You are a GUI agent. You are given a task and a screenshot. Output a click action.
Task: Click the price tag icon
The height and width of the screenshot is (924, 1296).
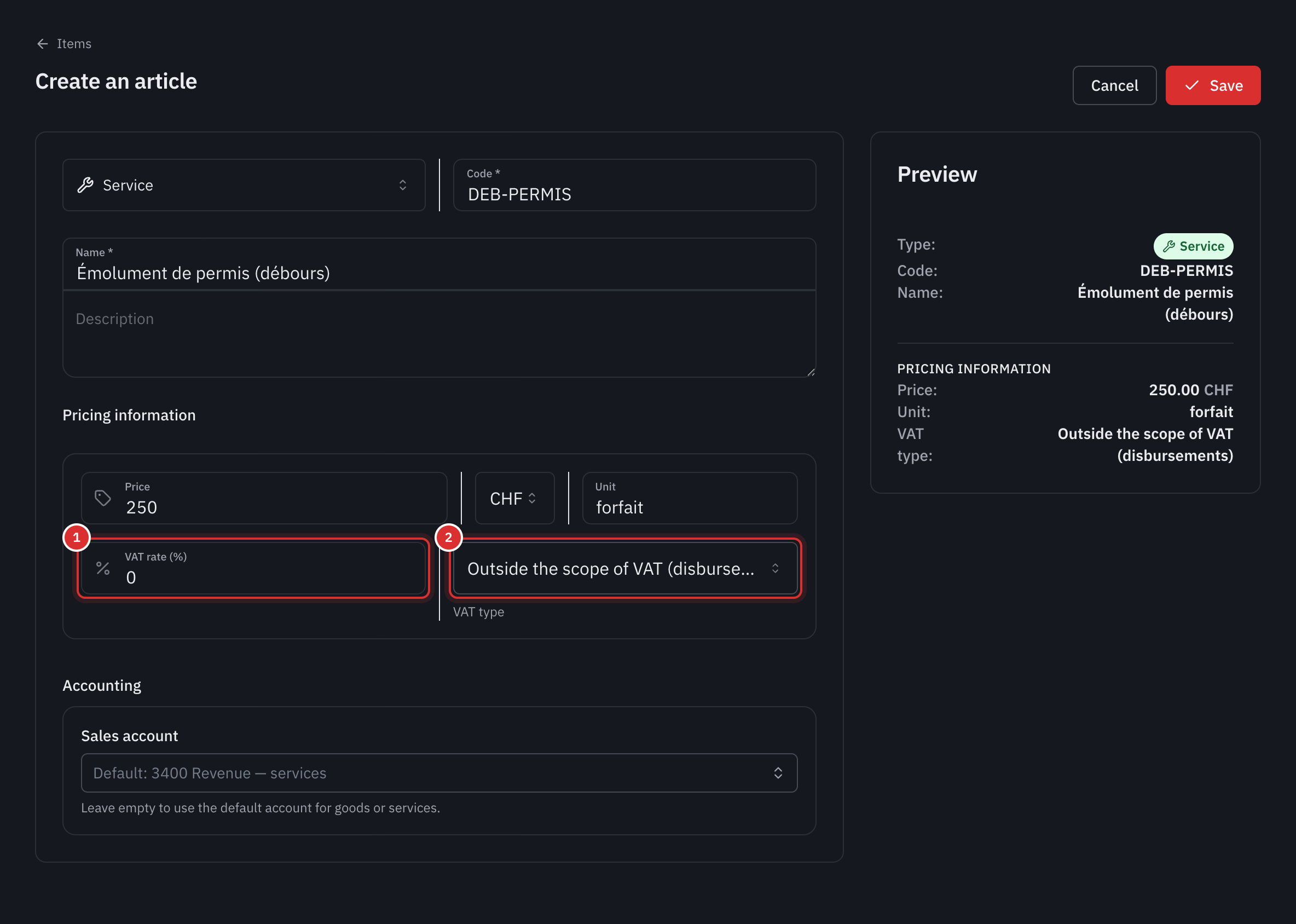(x=102, y=498)
